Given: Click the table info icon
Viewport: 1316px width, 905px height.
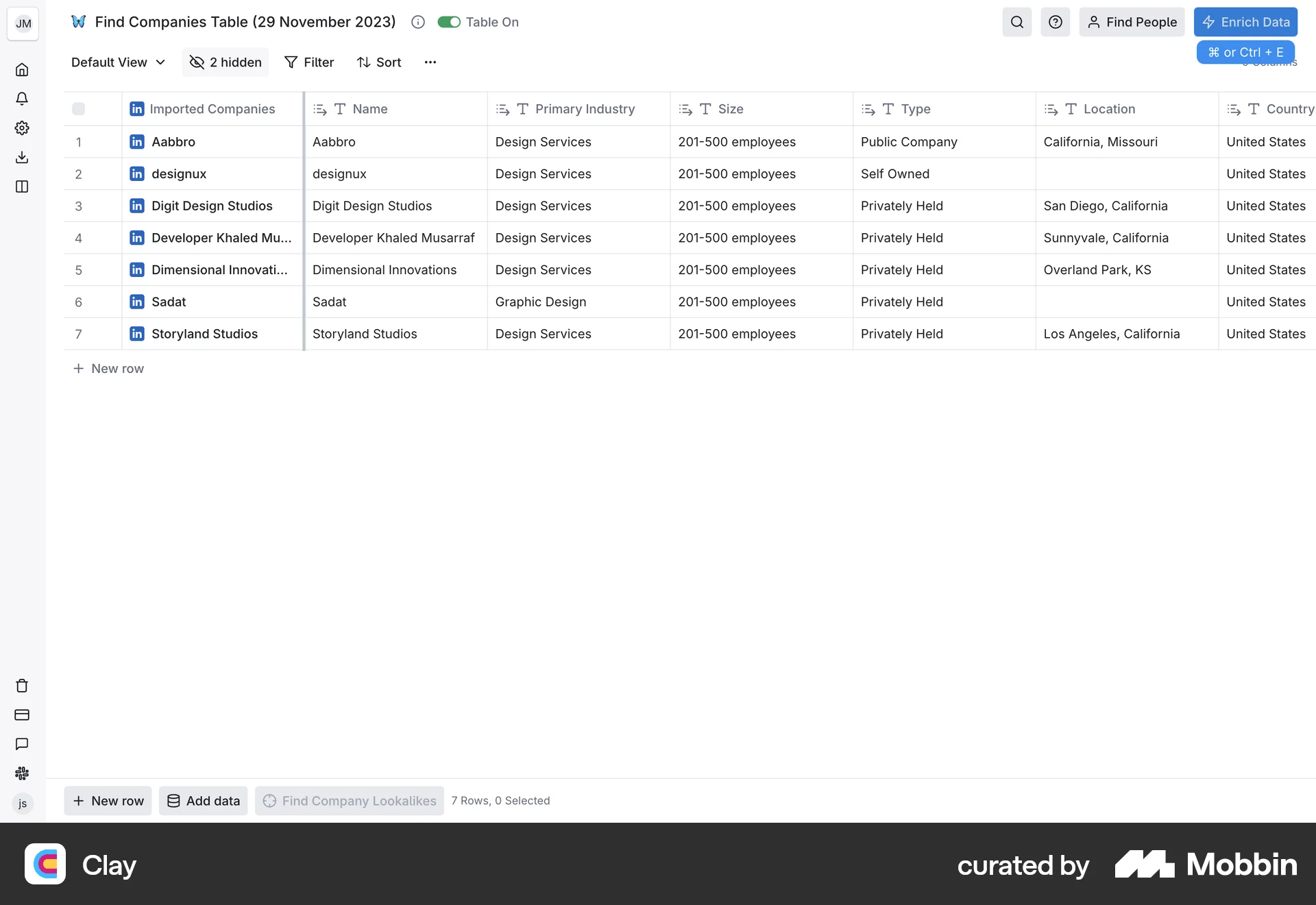Looking at the screenshot, I should [418, 22].
